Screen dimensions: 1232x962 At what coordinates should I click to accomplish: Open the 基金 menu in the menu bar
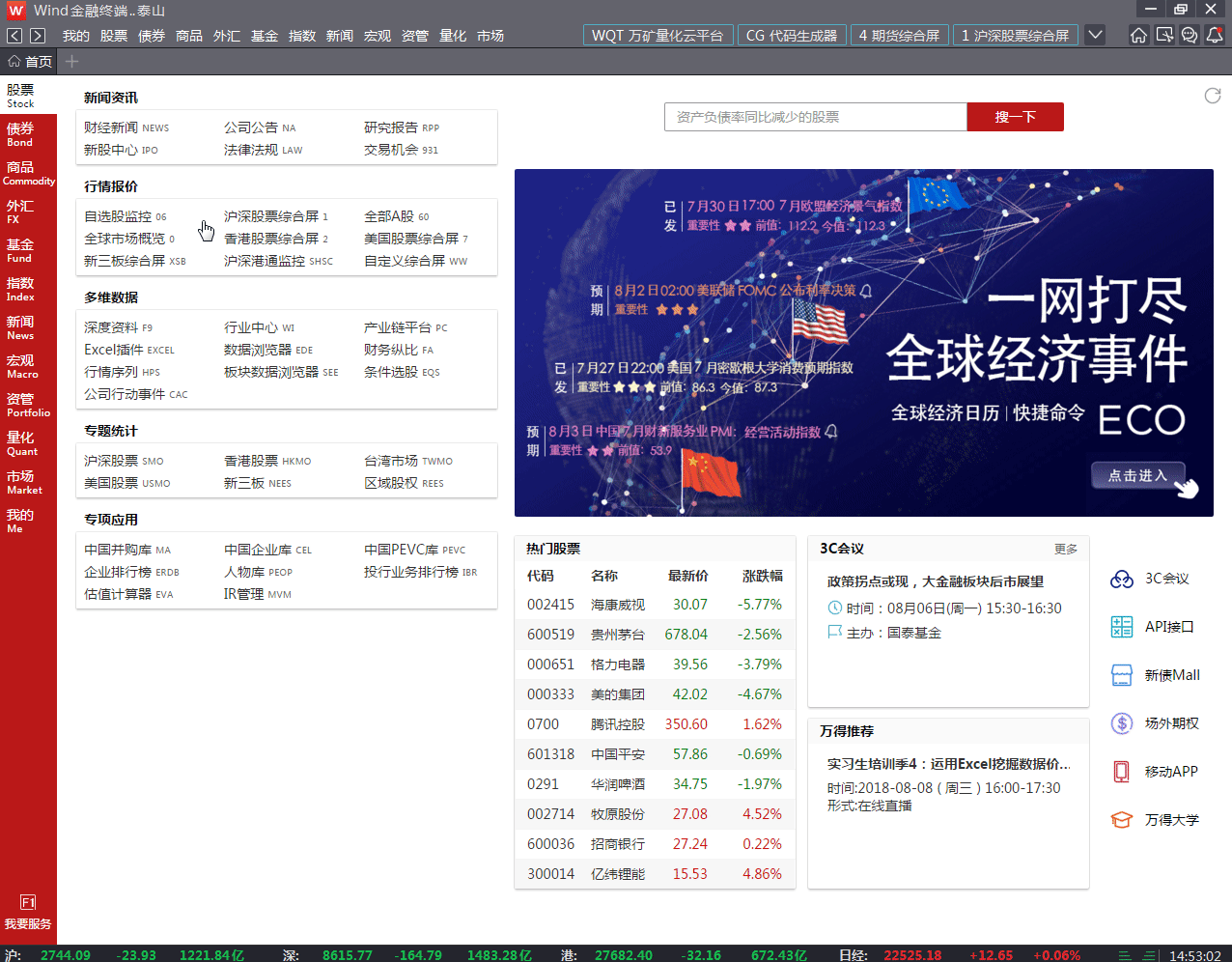point(265,36)
